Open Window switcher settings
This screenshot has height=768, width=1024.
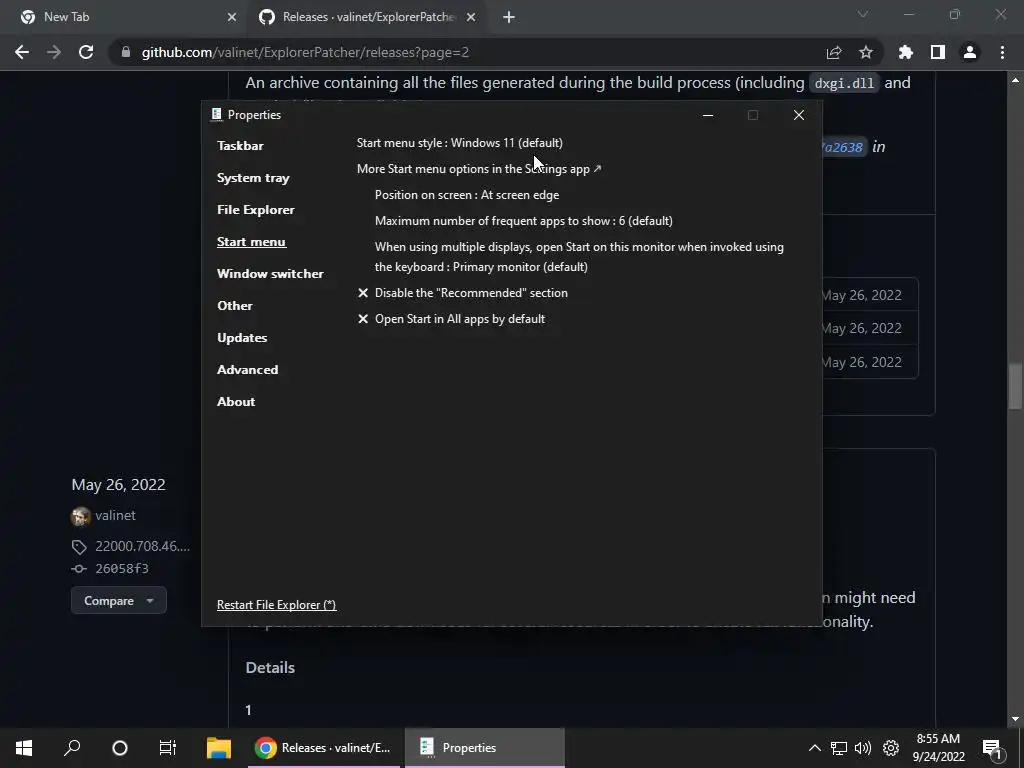pyautogui.click(x=270, y=274)
